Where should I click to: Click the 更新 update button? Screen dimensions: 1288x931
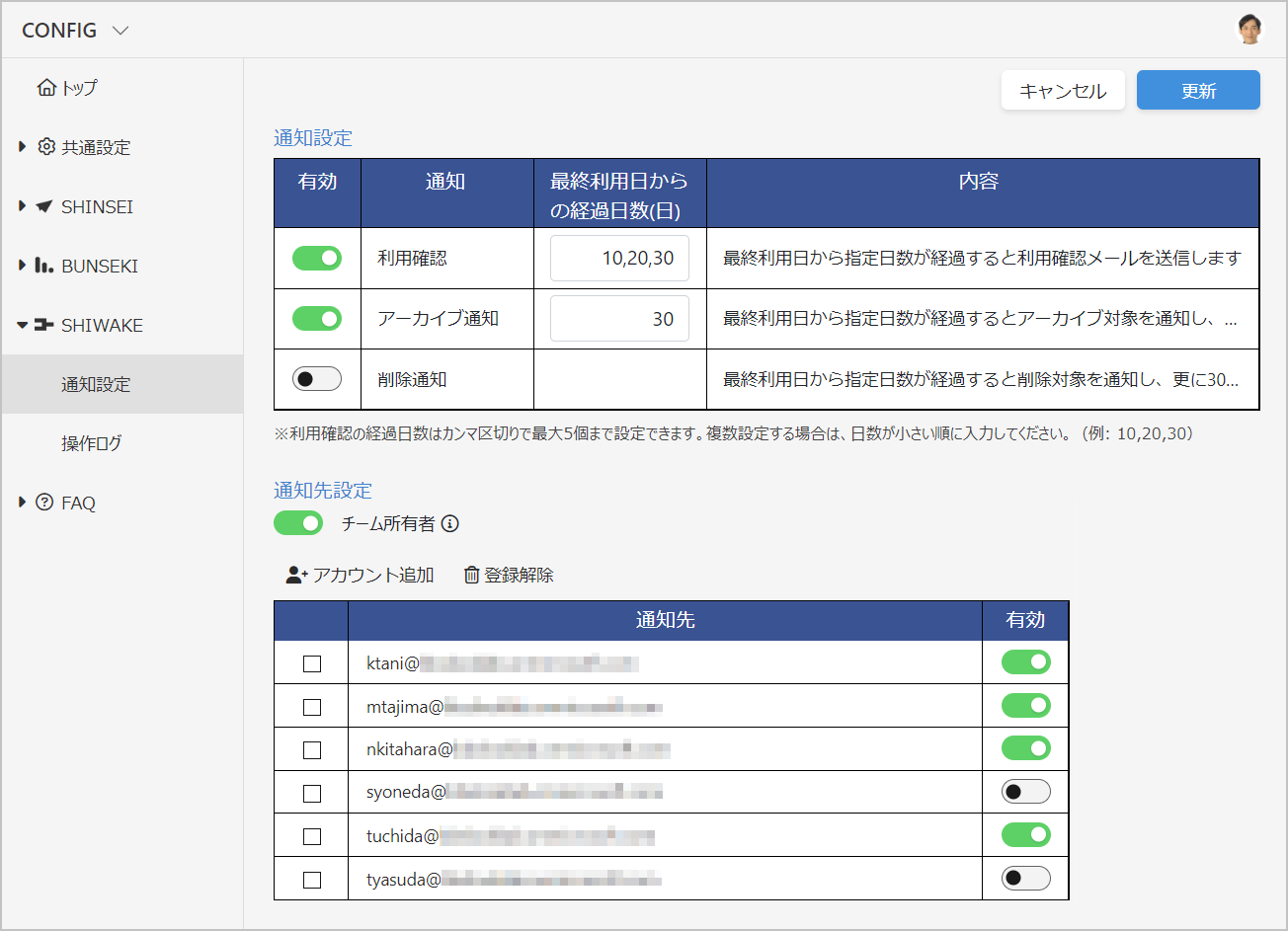click(x=1198, y=90)
